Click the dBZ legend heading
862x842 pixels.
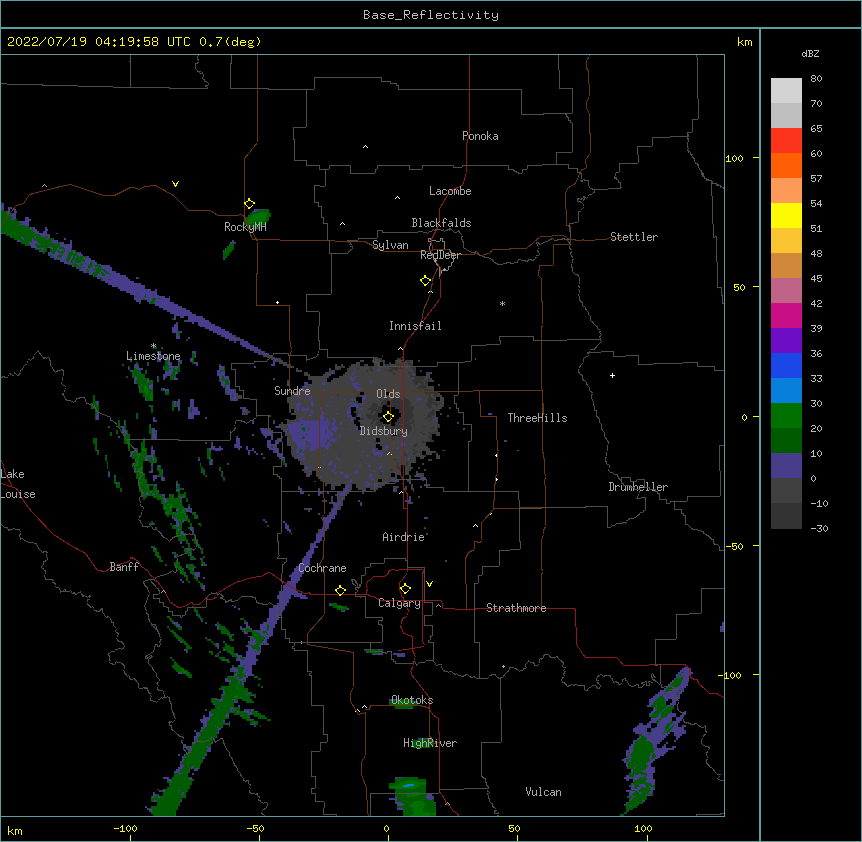coord(810,53)
